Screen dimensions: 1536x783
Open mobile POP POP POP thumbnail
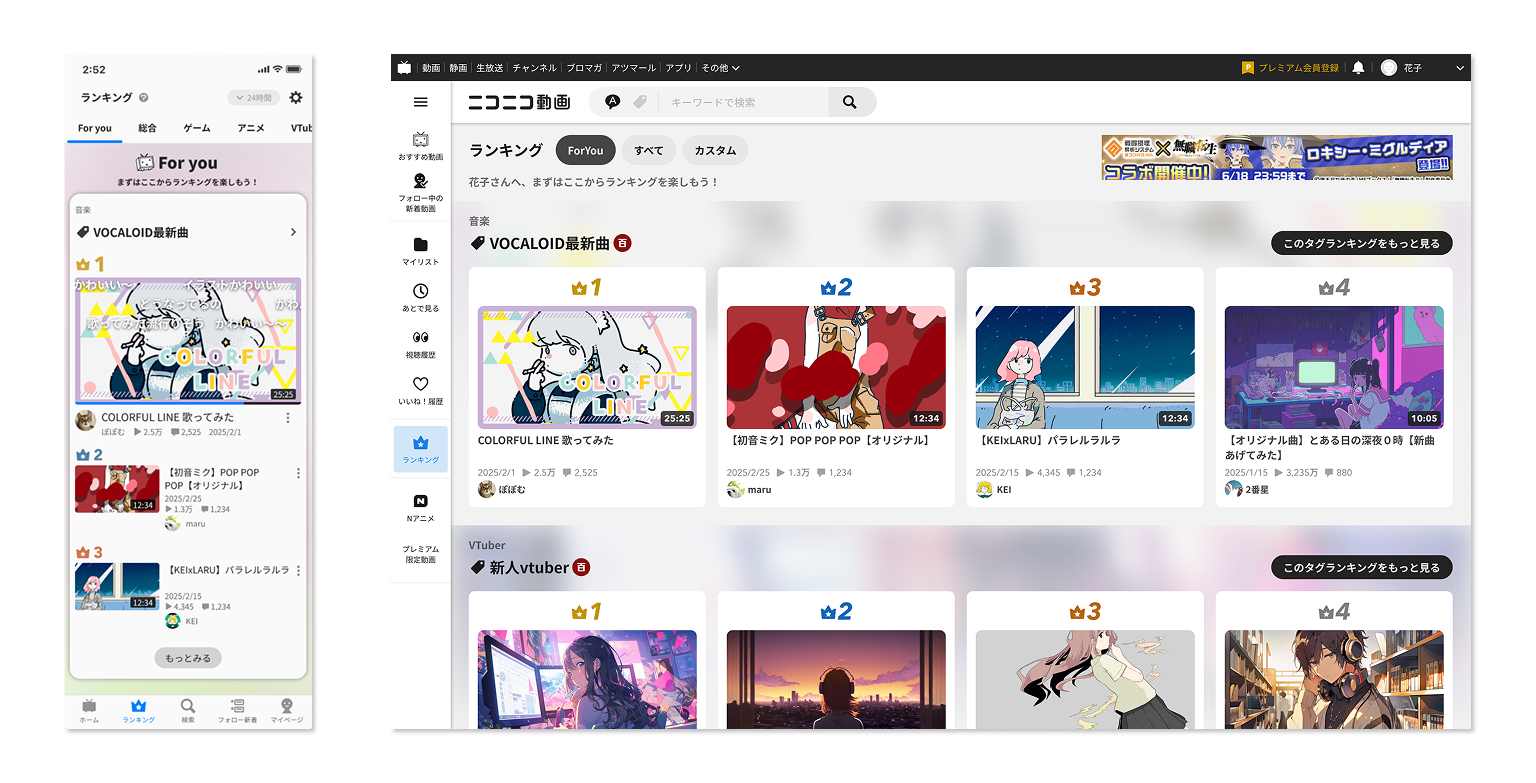(117, 488)
